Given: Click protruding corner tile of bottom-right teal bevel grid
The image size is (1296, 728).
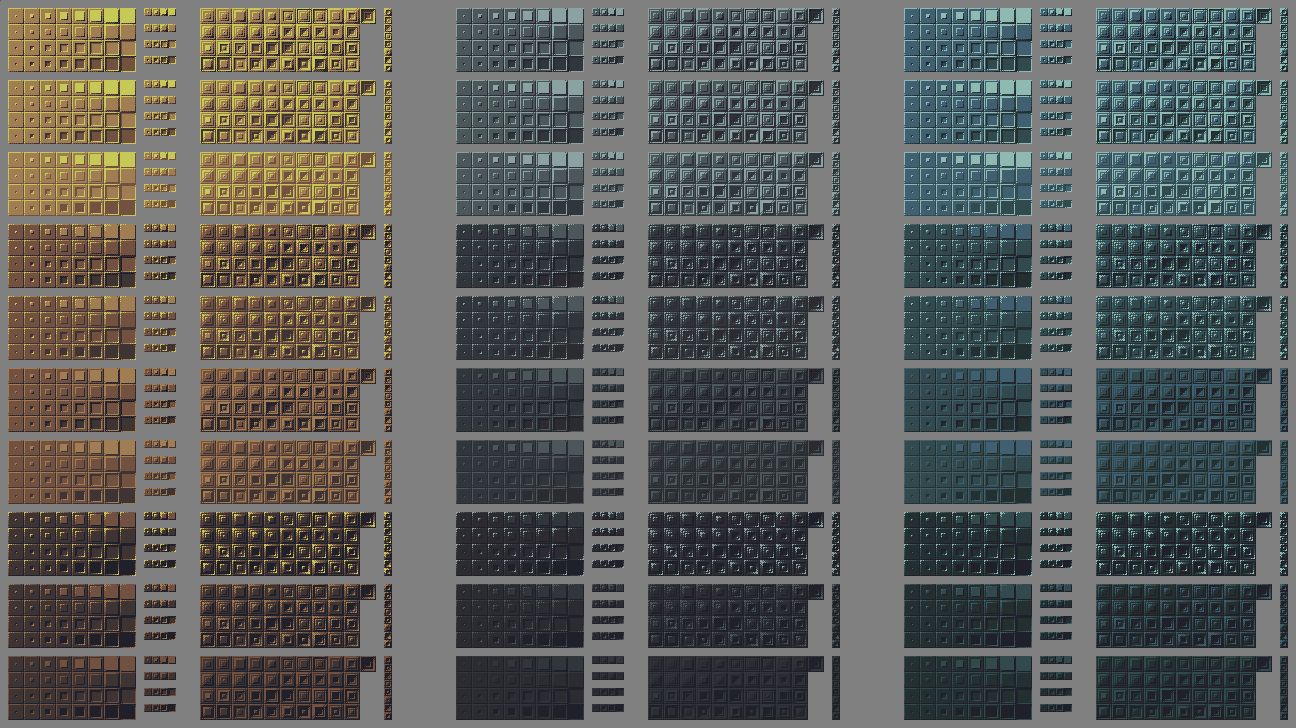Looking at the screenshot, I should (x=1264, y=664).
